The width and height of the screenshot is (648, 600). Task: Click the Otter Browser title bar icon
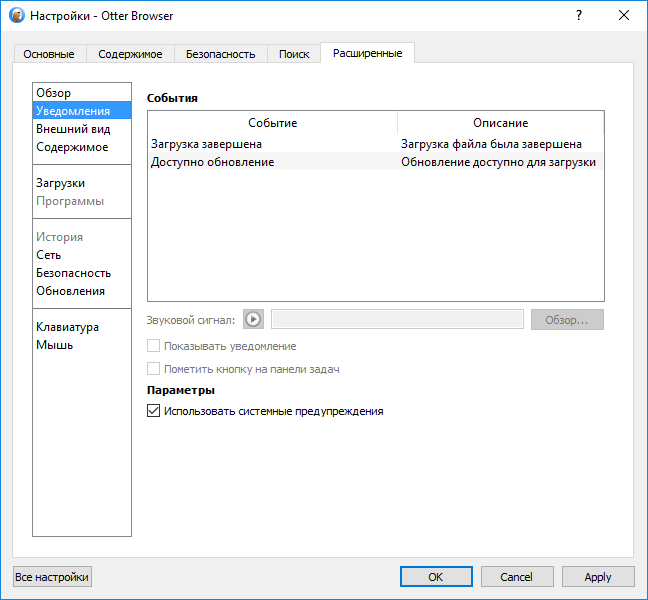coord(17,16)
